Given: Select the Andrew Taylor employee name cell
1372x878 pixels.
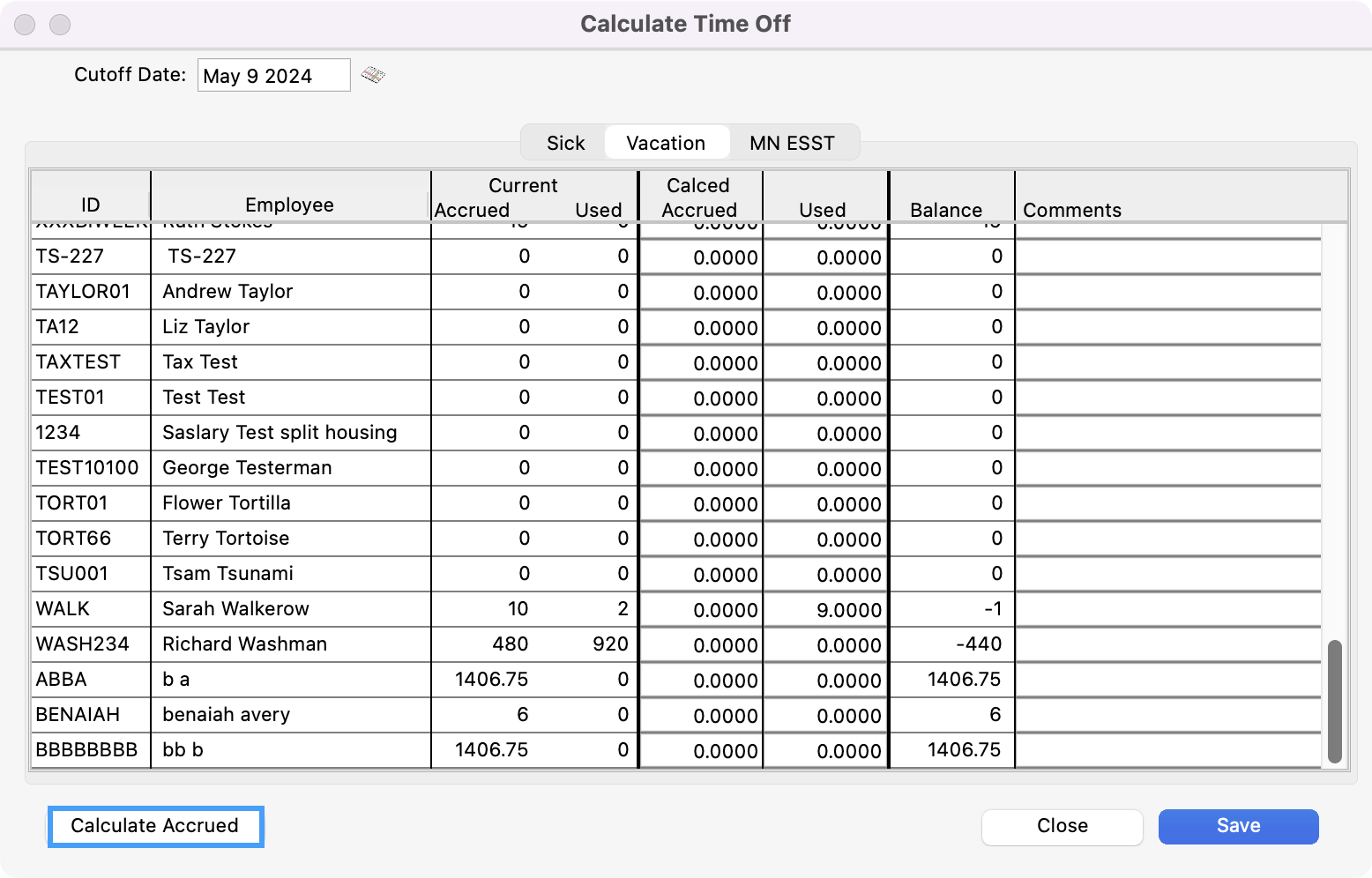Looking at the screenshot, I should click(x=227, y=292).
